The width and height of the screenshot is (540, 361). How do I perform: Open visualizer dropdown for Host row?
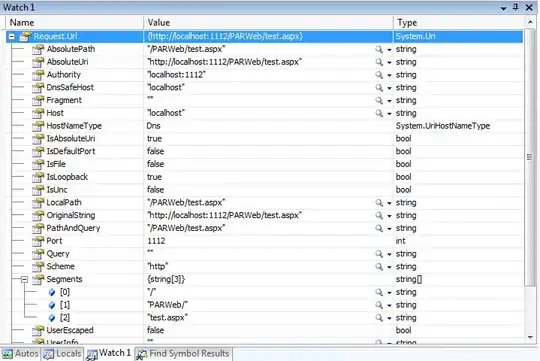click(389, 114)
